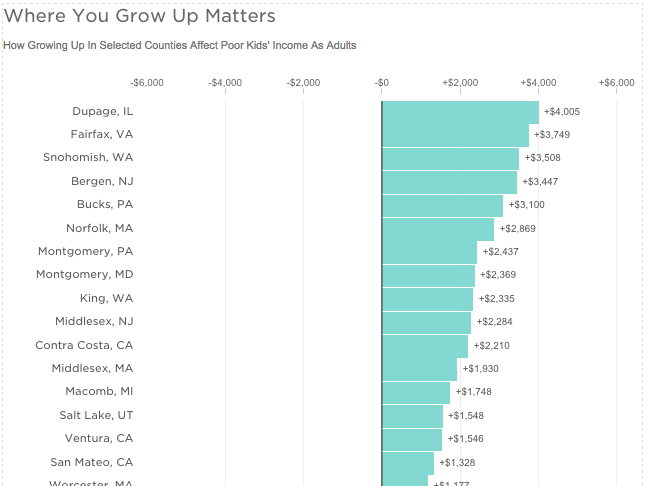648x486 pixels.
Task: Click the King, WA bar
Action: pyautogui.click(x=427, y=299)
